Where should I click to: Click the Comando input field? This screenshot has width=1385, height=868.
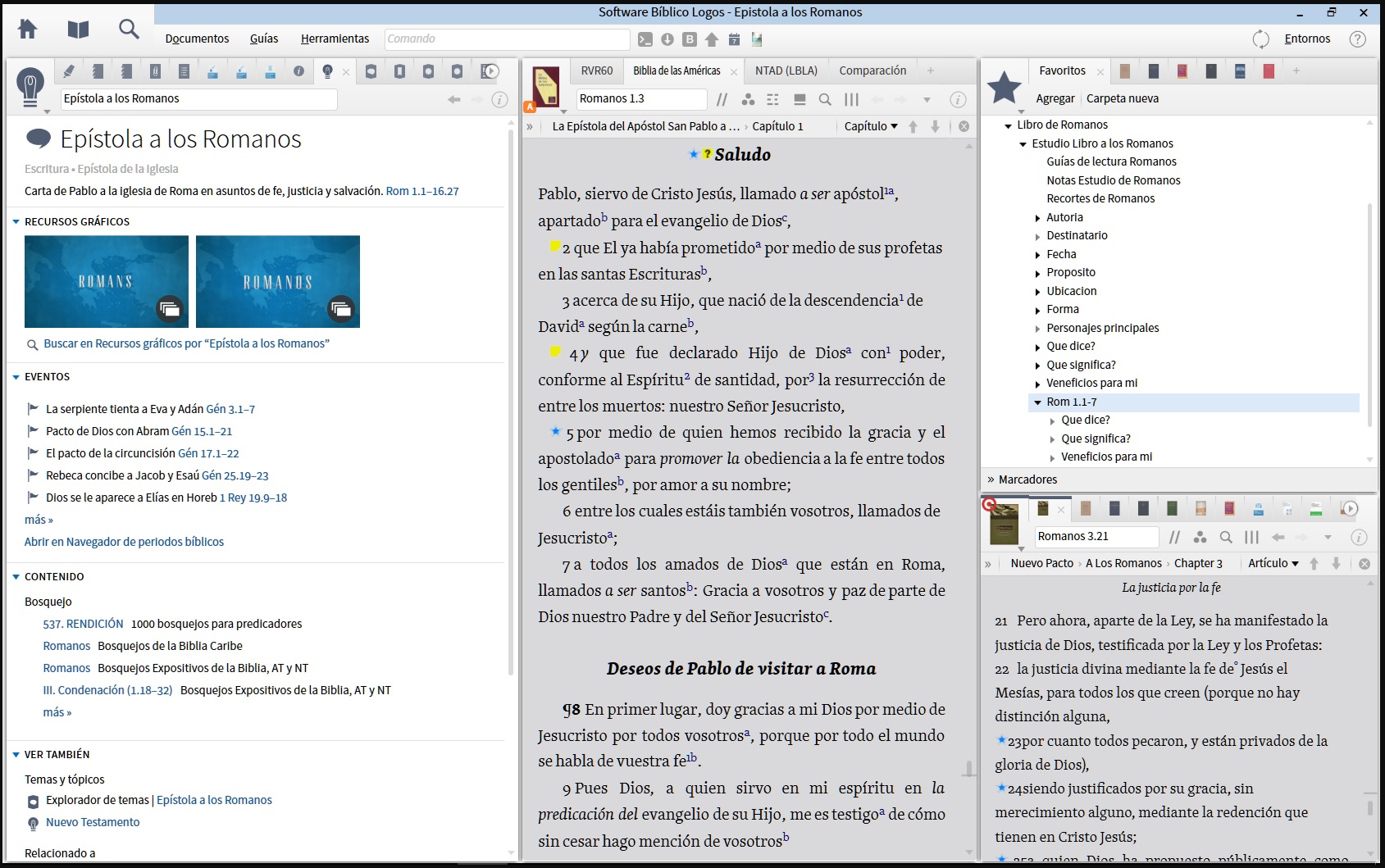pos(507,39)
